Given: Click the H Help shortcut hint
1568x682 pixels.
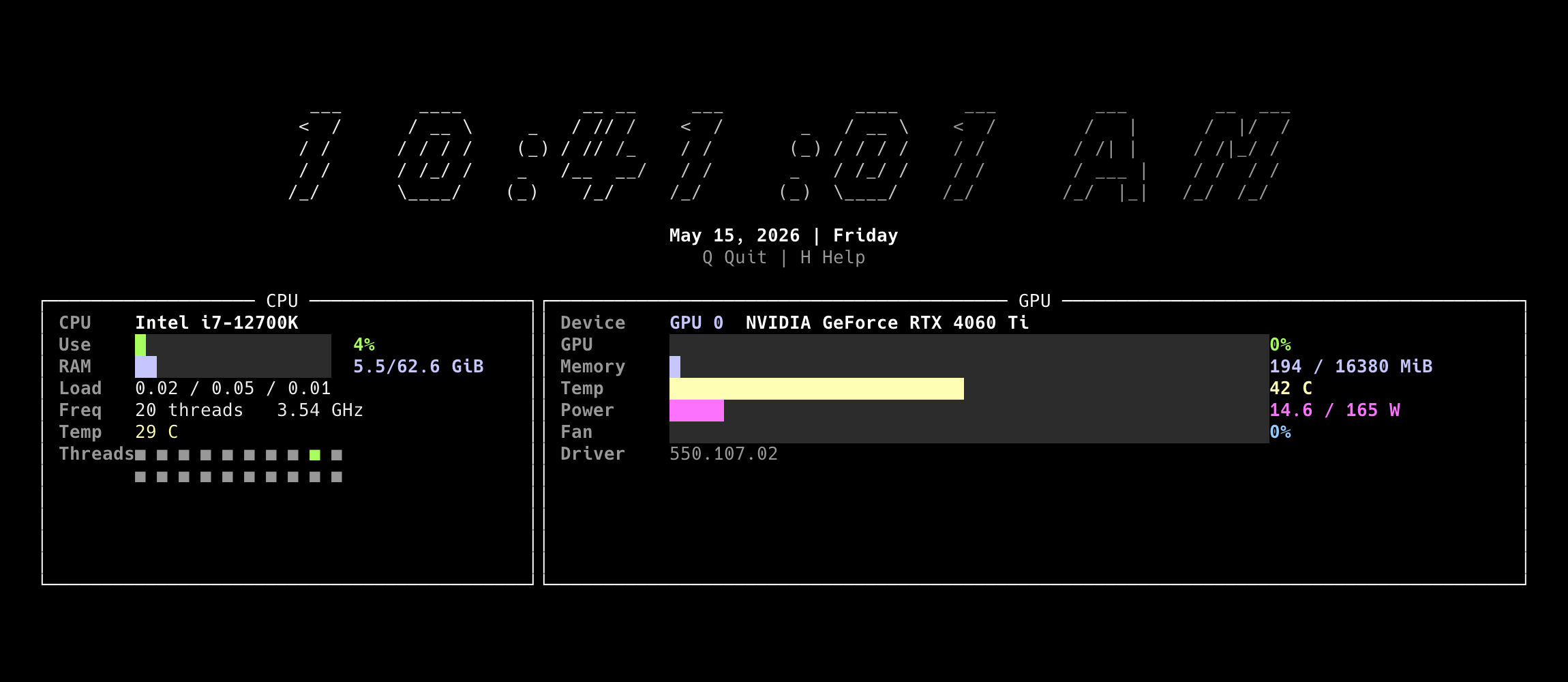Looking at the screenshot, I should [x=832, y=257].
